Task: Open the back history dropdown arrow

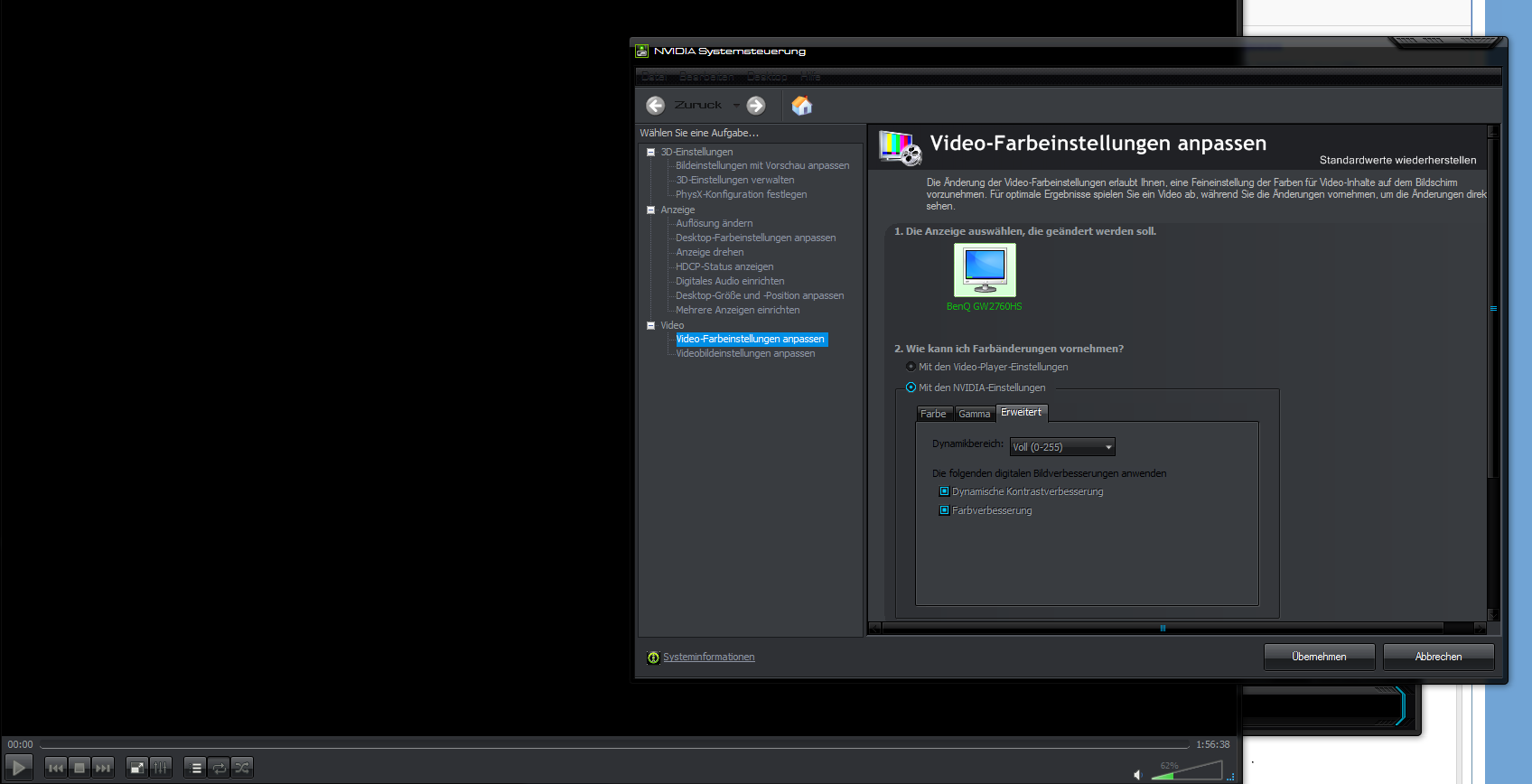Action: click(x=736, y=106)
